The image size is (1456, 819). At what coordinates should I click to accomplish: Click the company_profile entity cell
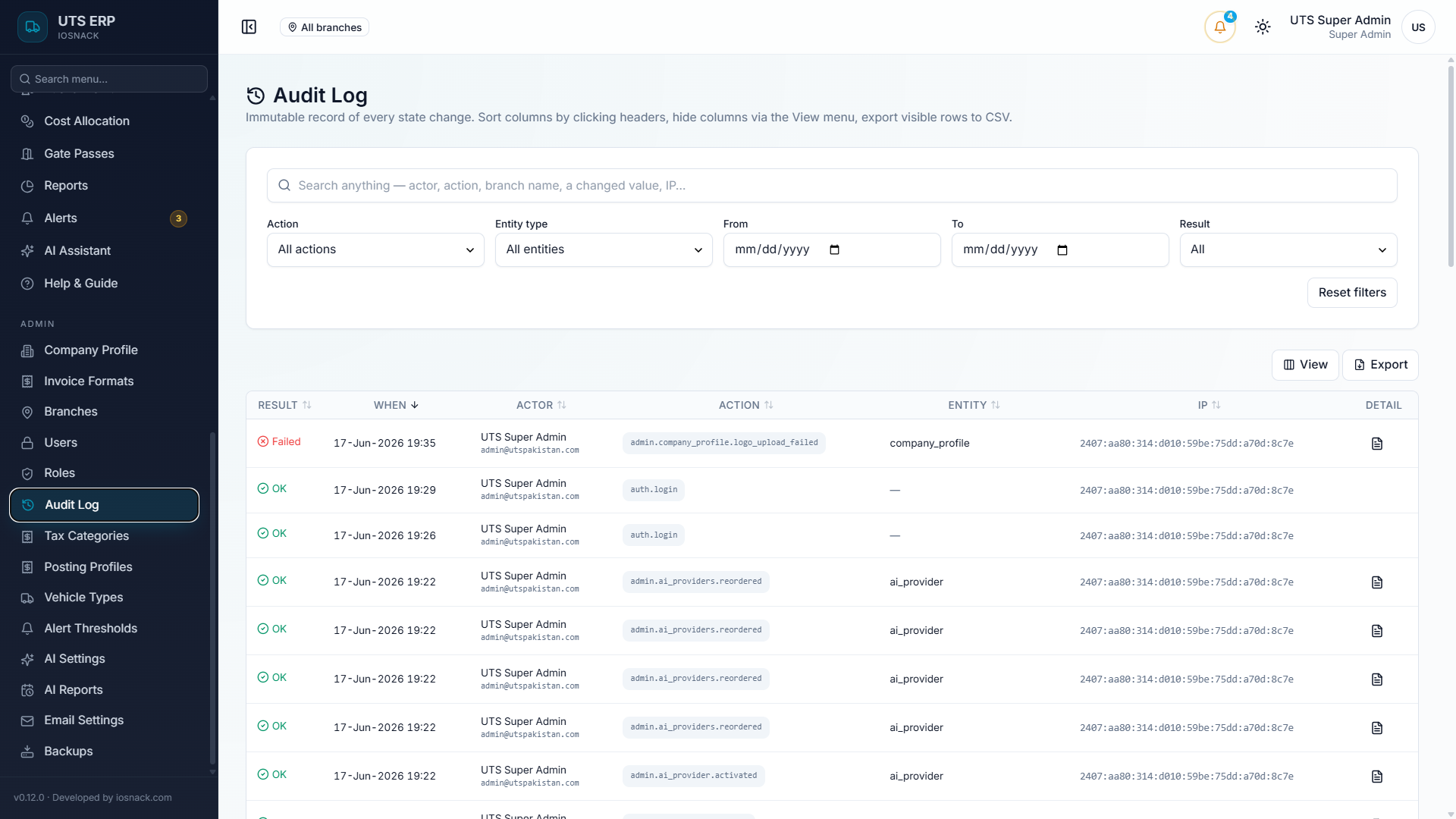(x=930, y=444)
